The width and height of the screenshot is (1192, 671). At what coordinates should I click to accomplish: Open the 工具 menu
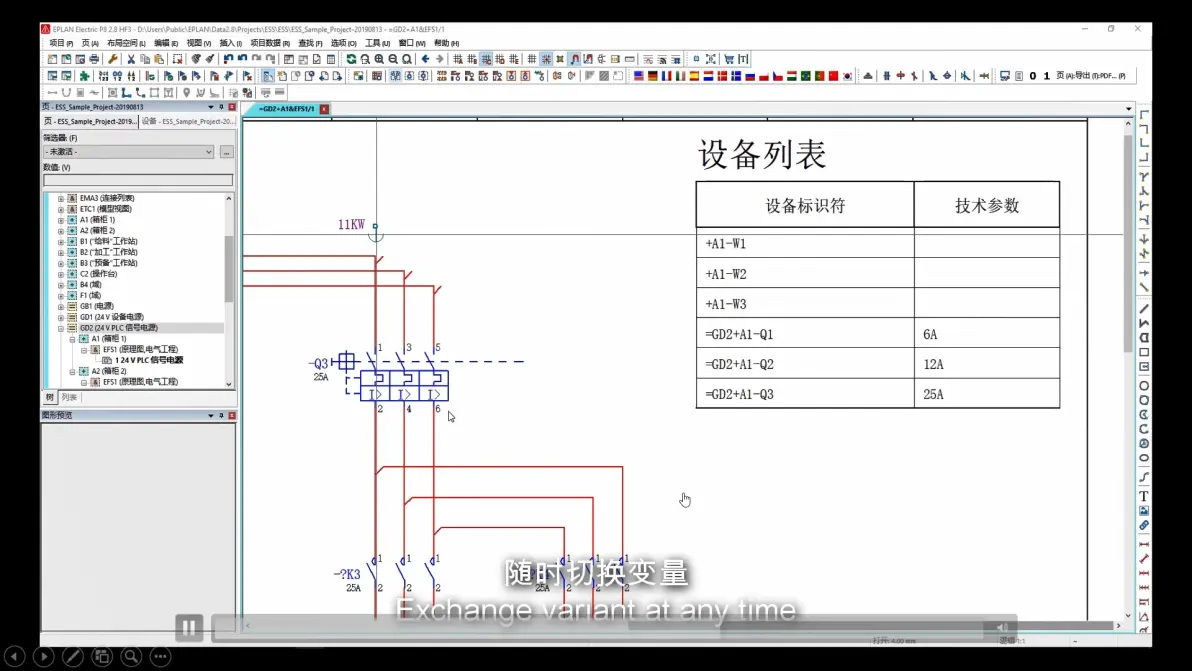(x=377, y=43)
